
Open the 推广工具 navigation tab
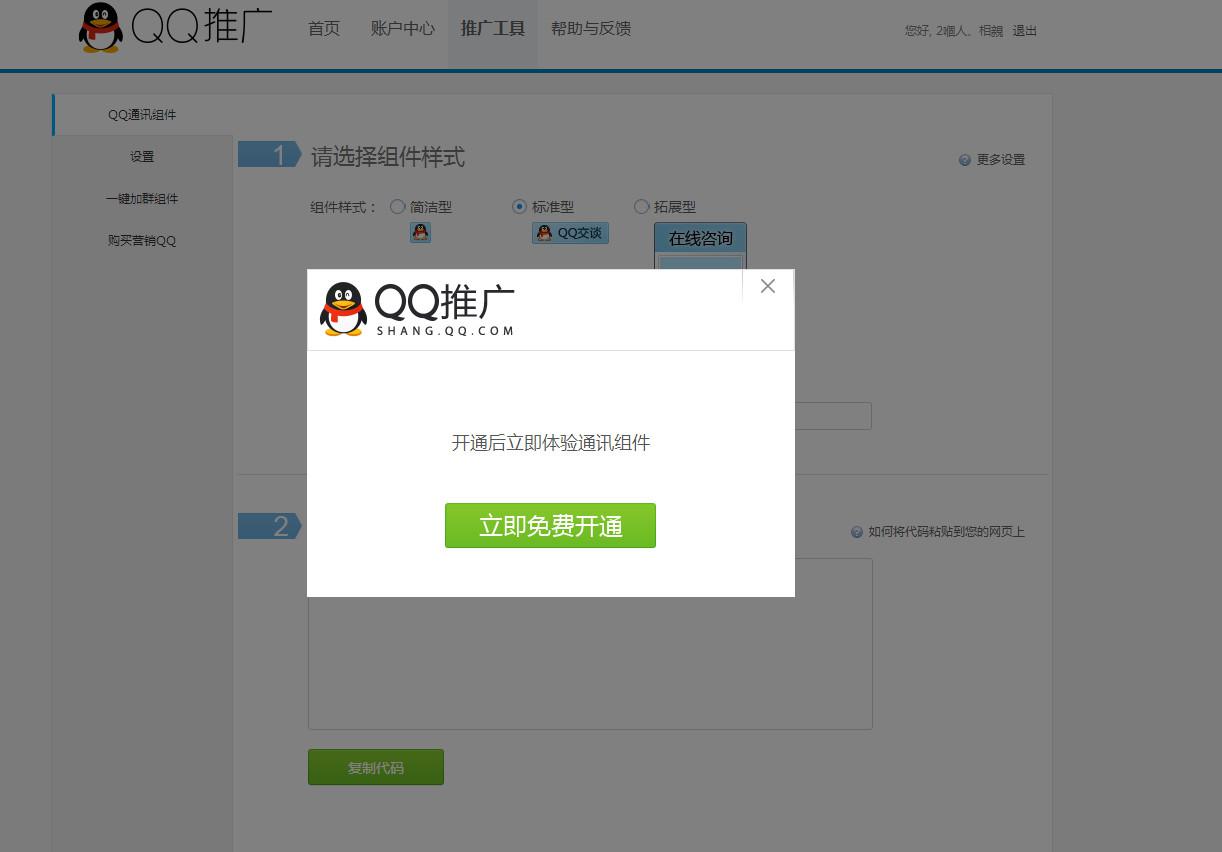point(492,29)
